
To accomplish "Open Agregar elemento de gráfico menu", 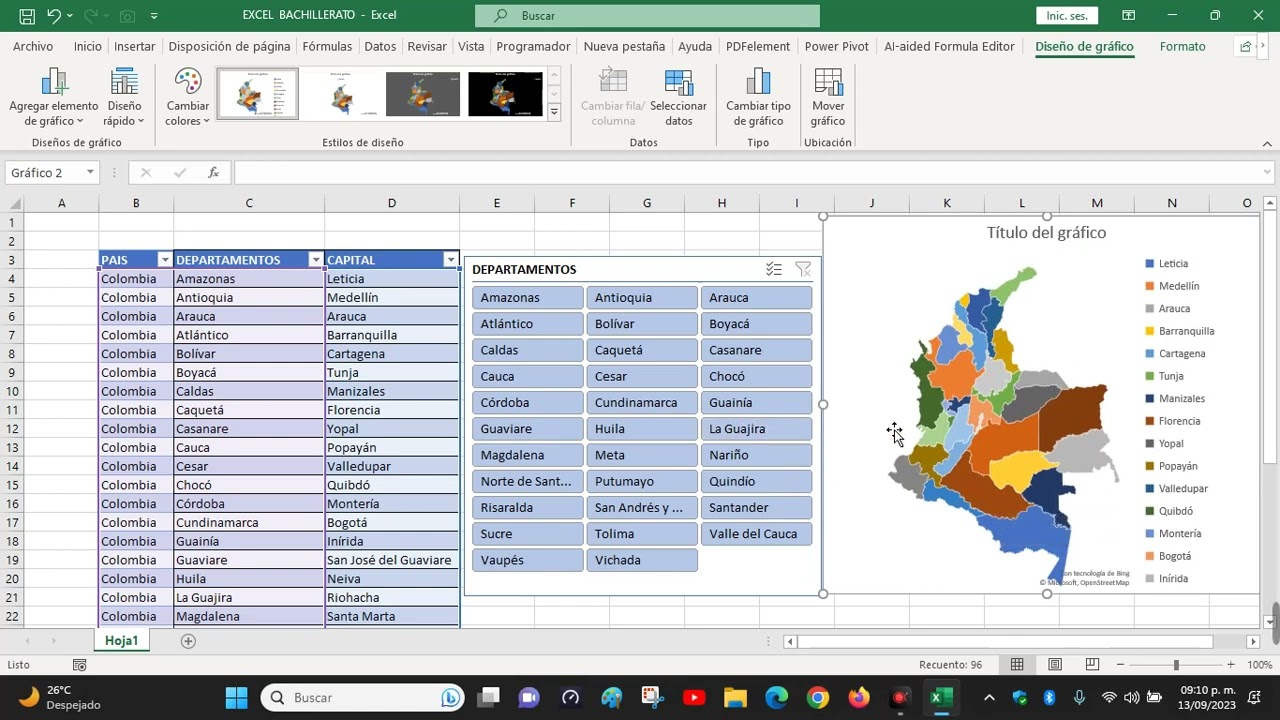I will [54, 98].
